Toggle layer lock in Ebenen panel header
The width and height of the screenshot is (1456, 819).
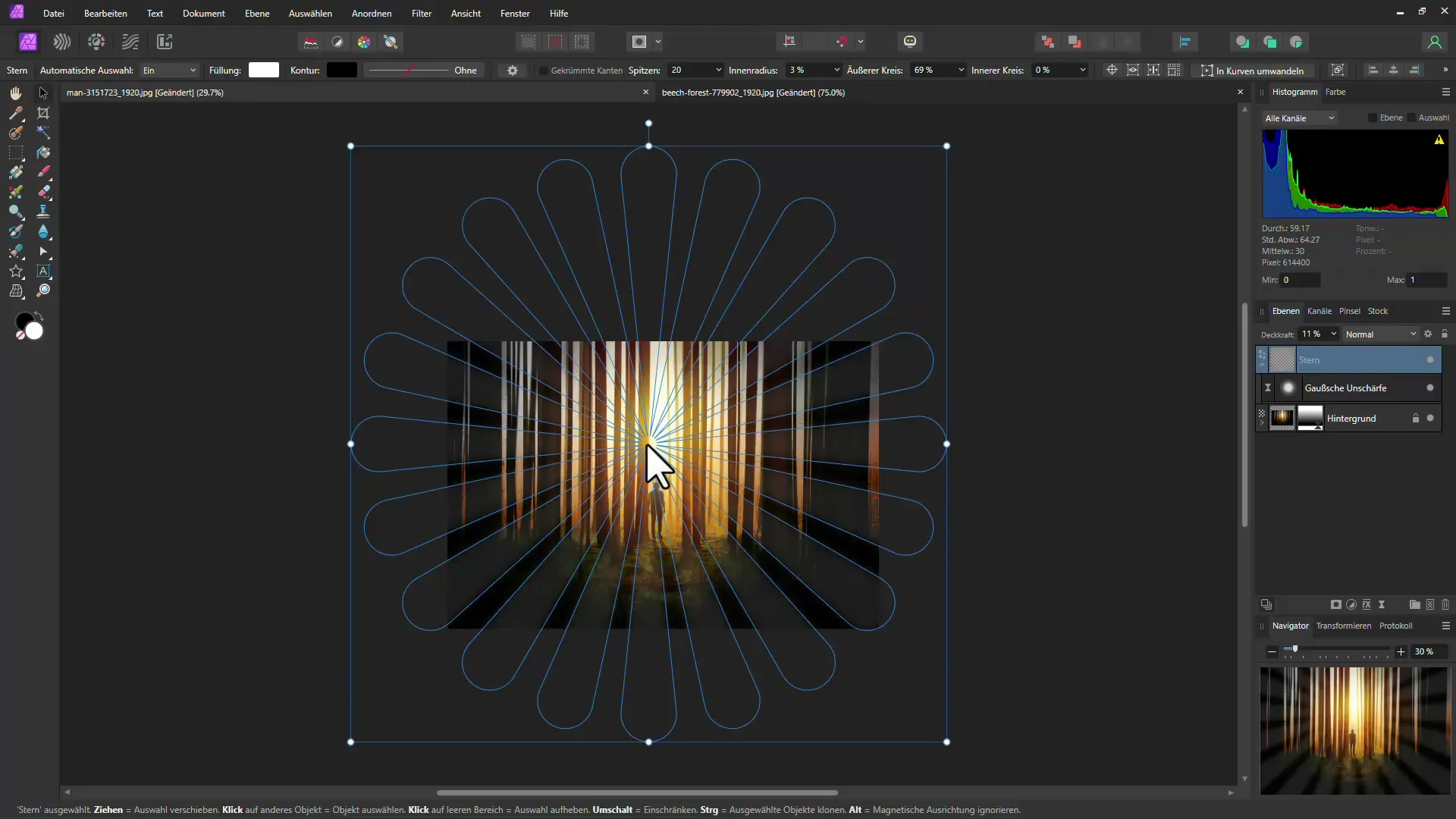[x=1445, y=334]
